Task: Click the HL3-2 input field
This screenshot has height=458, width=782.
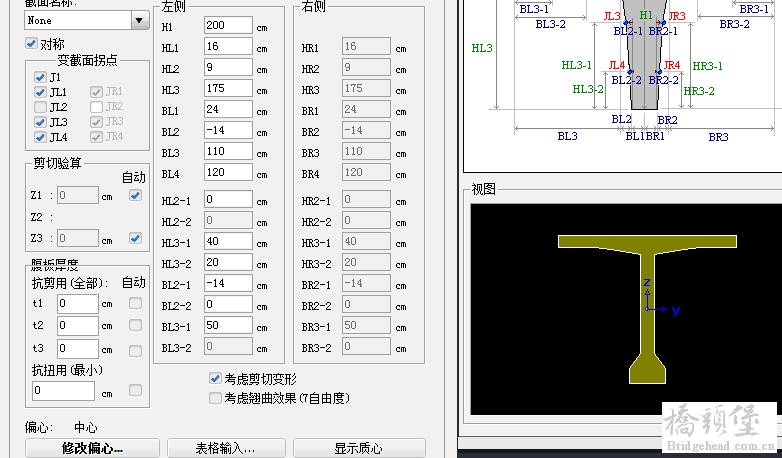Action: coord(228,262)
